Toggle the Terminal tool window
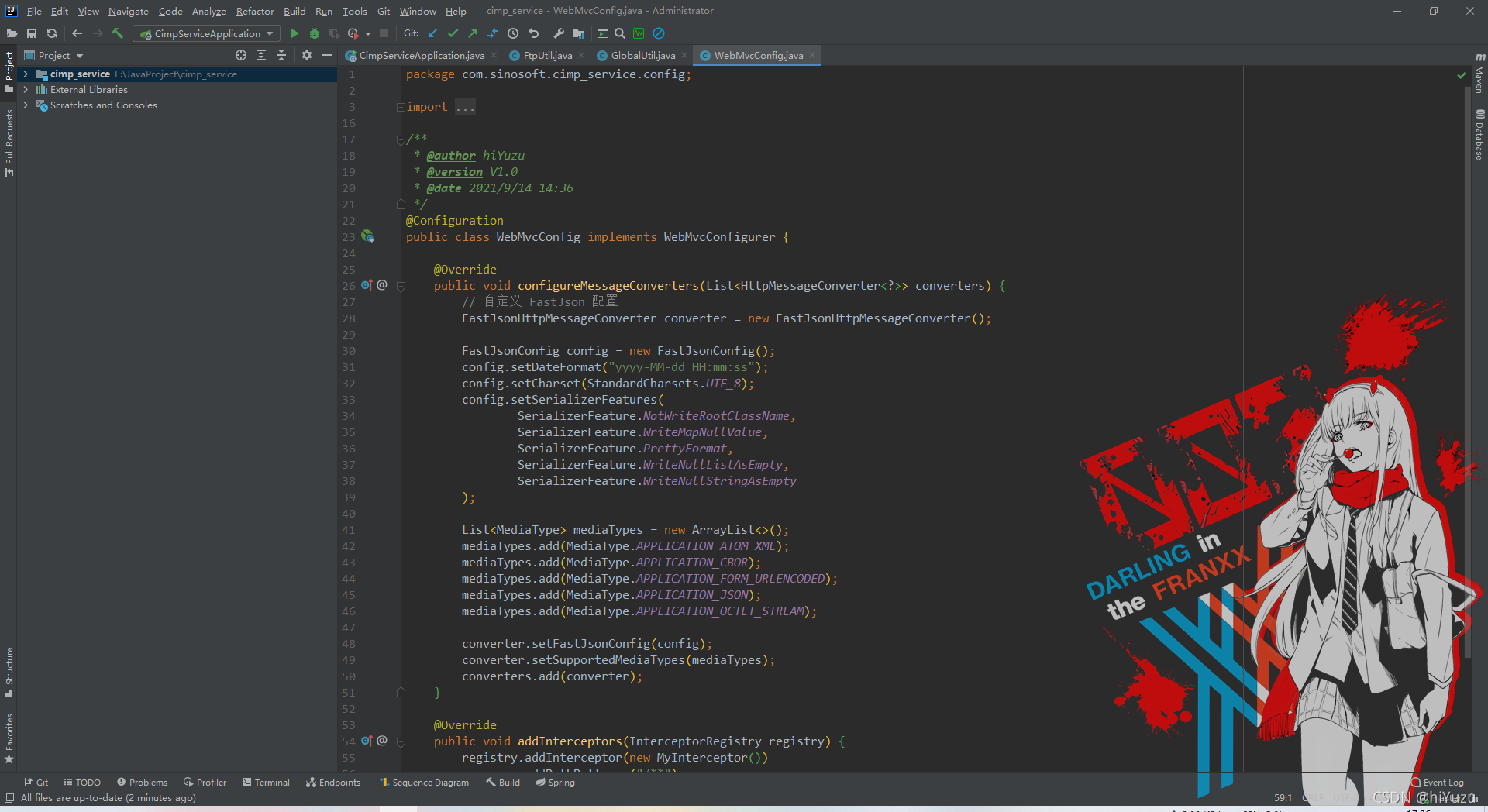 [x=266, y=783]
